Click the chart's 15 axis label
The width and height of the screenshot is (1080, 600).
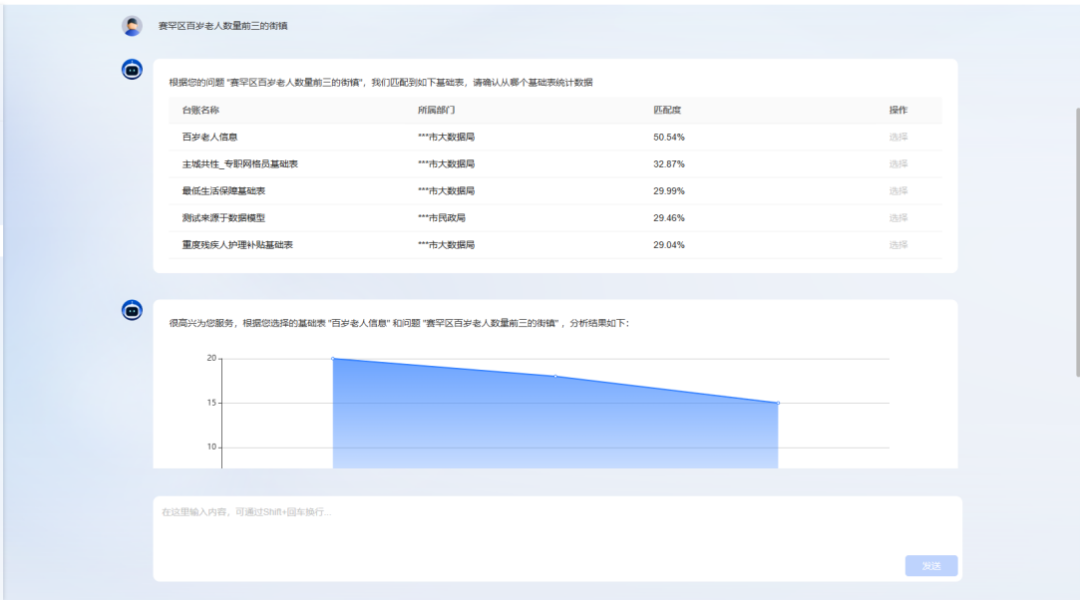211,403
